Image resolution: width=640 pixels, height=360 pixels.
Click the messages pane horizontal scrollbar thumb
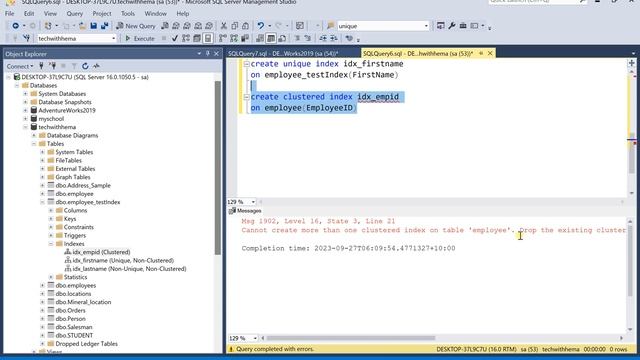[x=351, y=338]
